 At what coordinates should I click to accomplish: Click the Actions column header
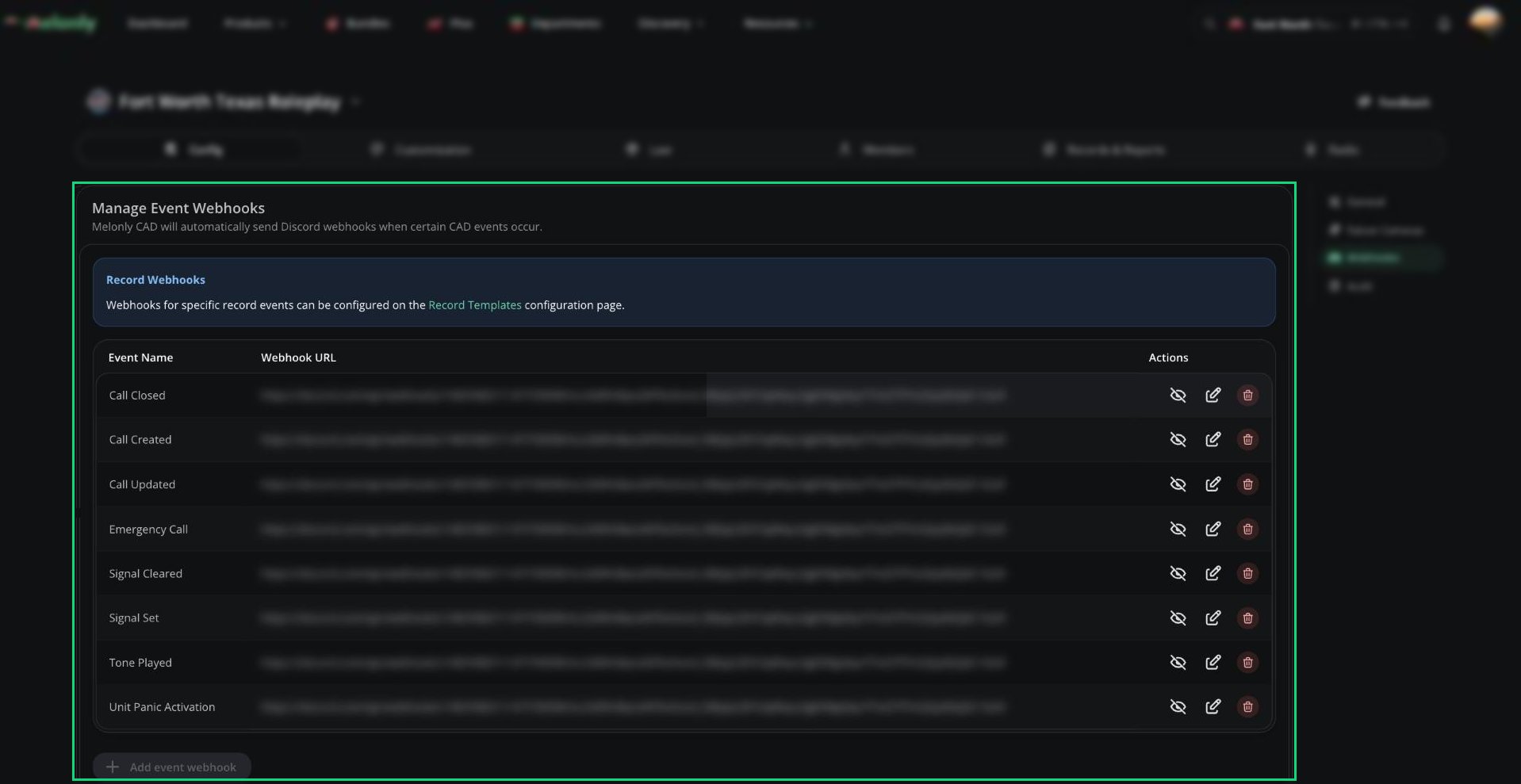click(x=1168, y=358)
